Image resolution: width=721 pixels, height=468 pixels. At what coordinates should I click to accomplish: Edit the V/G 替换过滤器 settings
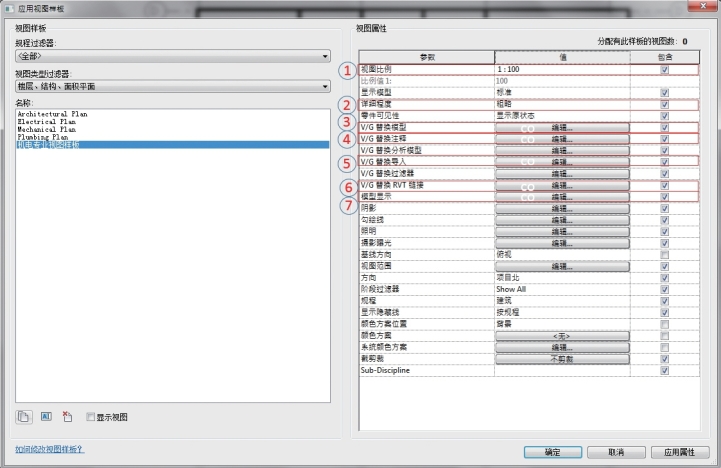click(x=562, y=173)
